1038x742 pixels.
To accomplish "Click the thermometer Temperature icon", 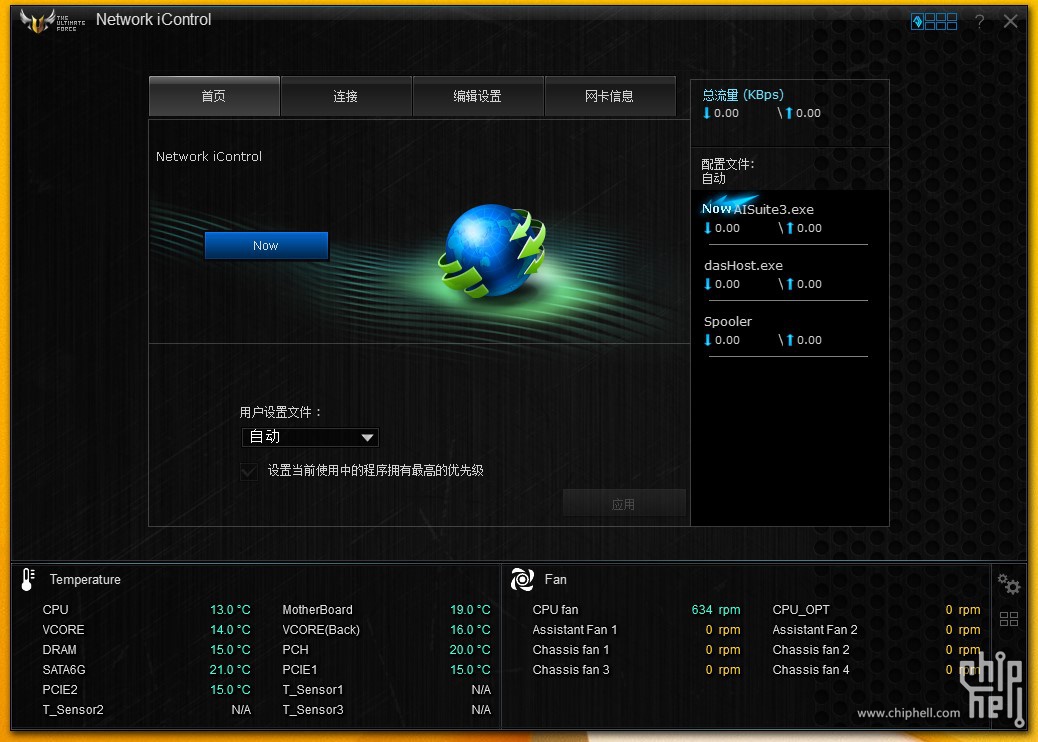I will pyautogui.click(x=28, y=579).
